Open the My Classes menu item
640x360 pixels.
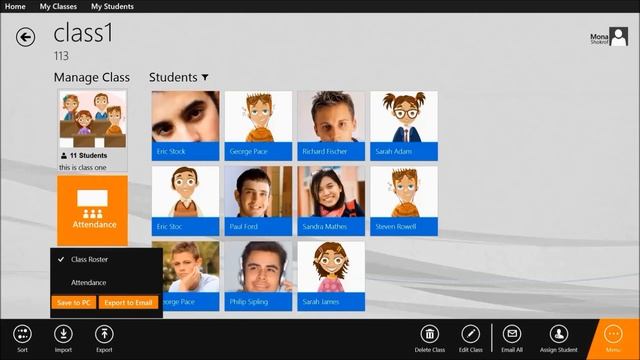click(x=58, y=6)
